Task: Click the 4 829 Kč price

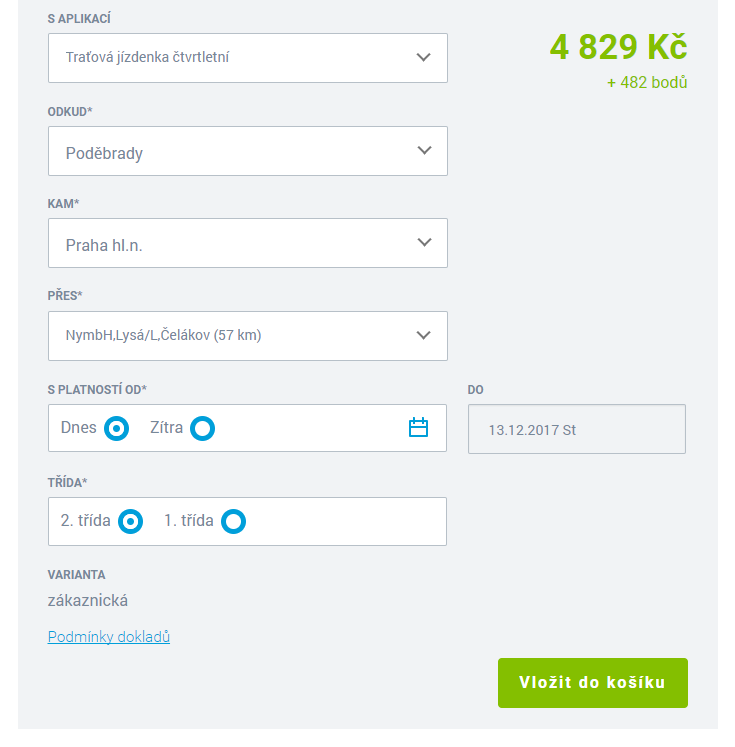Action: coord(618,47)
